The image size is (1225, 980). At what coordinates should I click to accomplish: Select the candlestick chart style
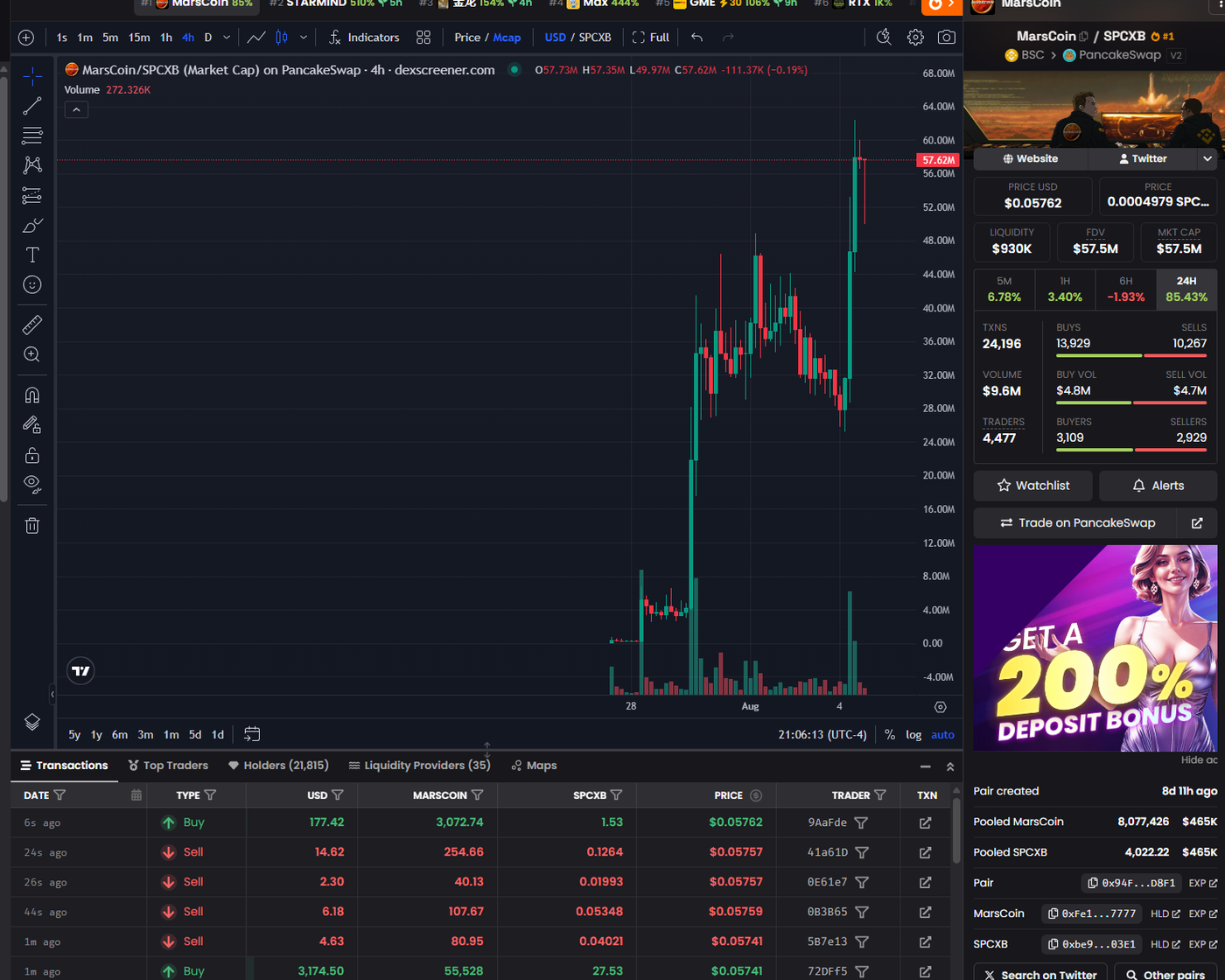point(282,38)
